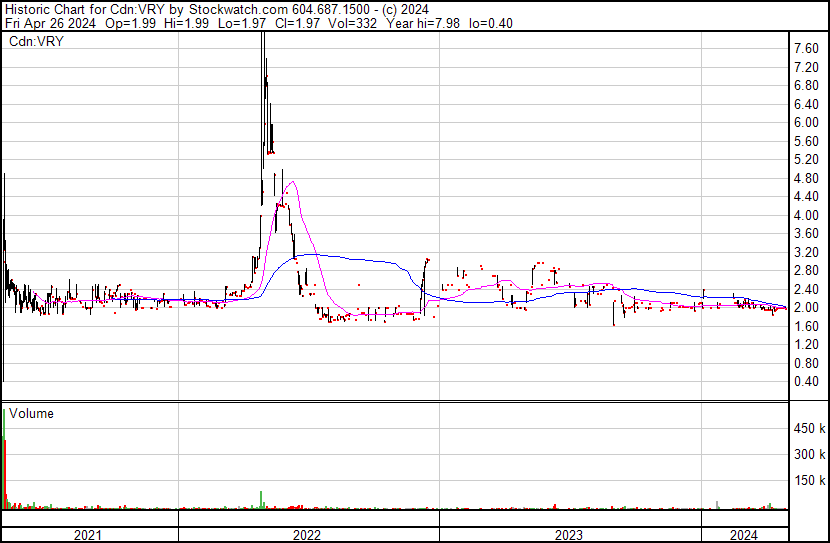Image resolution: width=830 pixels, height=543 pixels.
Task: Click the 'Hi=1.99' high price value
Action: (186, 23)
